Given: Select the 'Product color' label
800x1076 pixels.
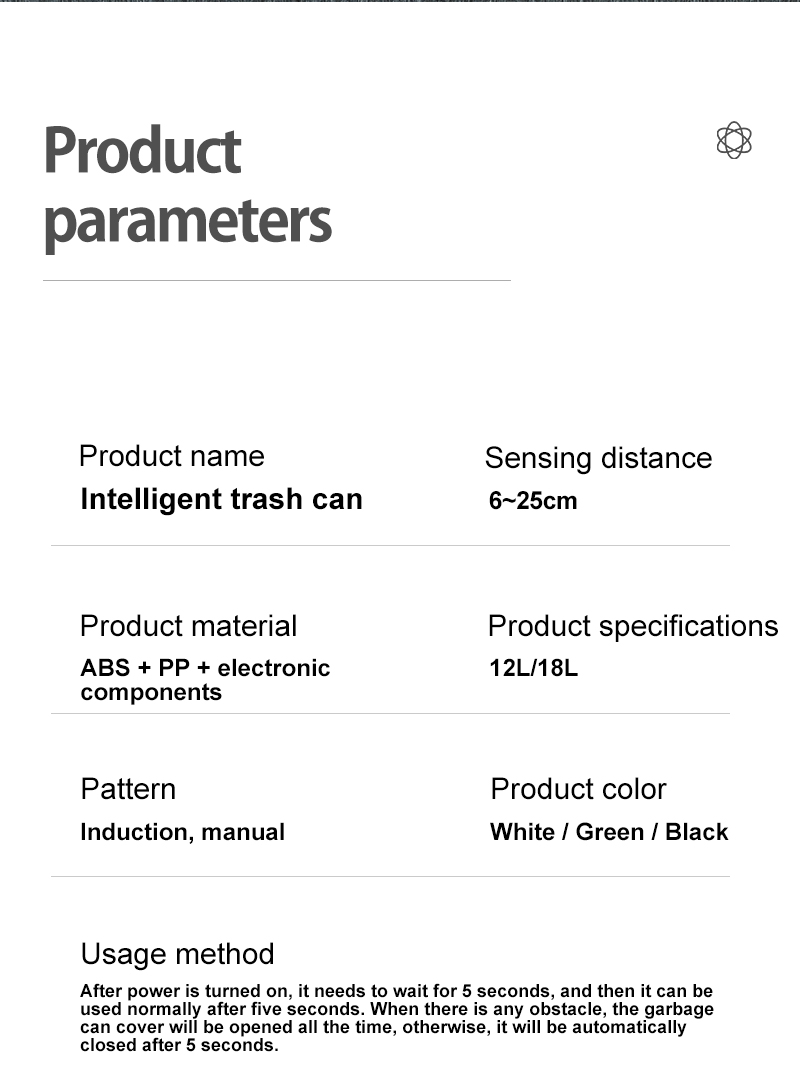Looking at the screenshot, I should pos(578,789).
